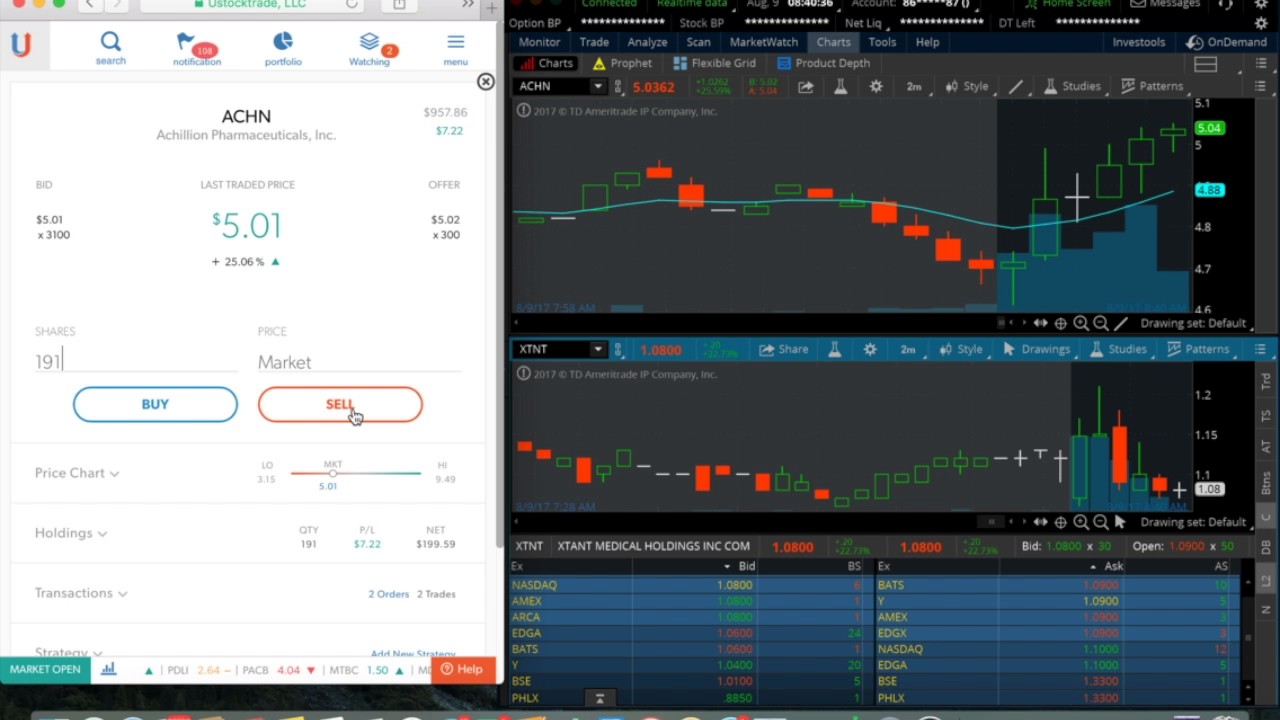Open Patterns on the ACHN chart
The height and width of the screenshot is (720, 1280).
coord(1152,86)
